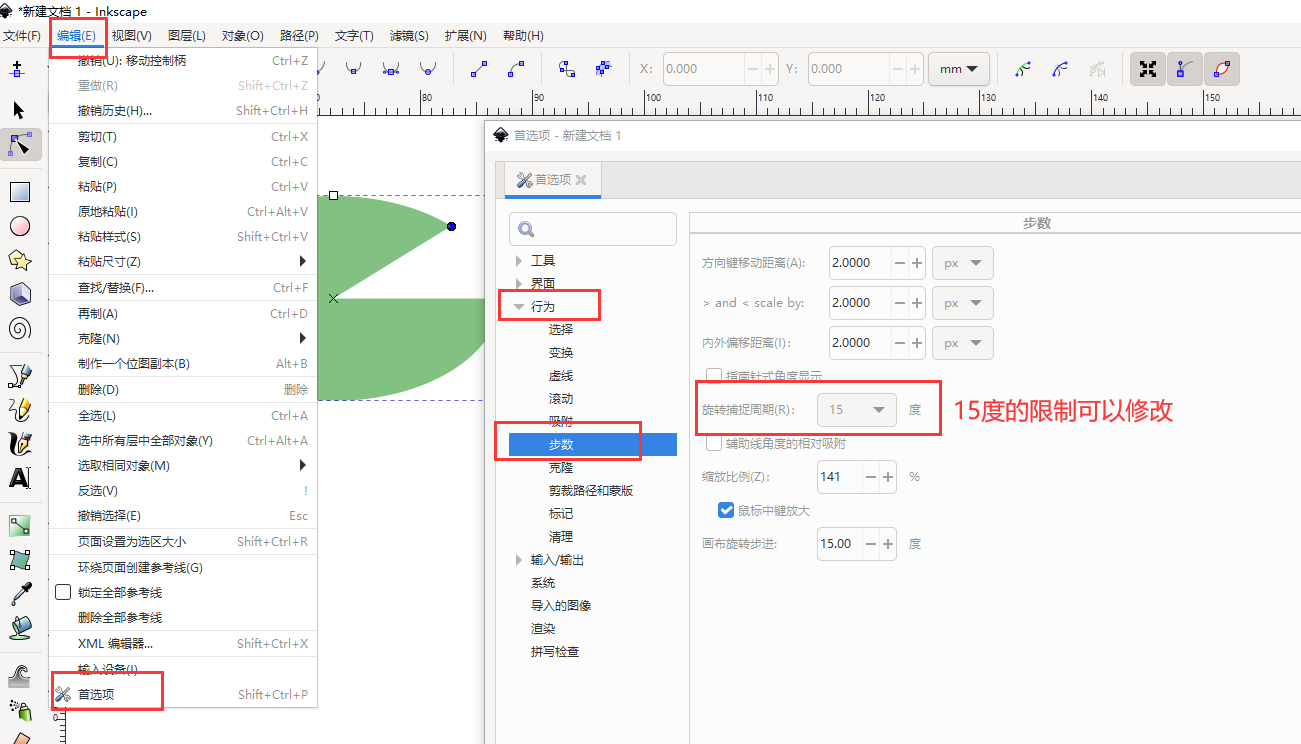1301x744 pixels.
Task: Open 克隆(N) submenu in Edit menu
Action: click(182, 338)
